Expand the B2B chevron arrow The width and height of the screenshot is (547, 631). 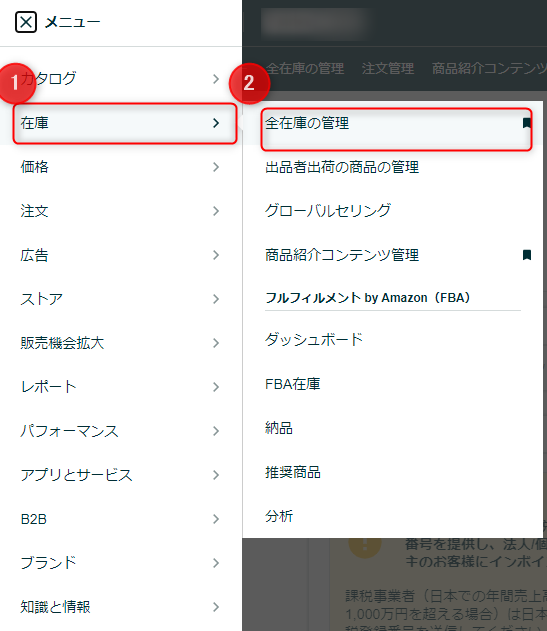216,519
